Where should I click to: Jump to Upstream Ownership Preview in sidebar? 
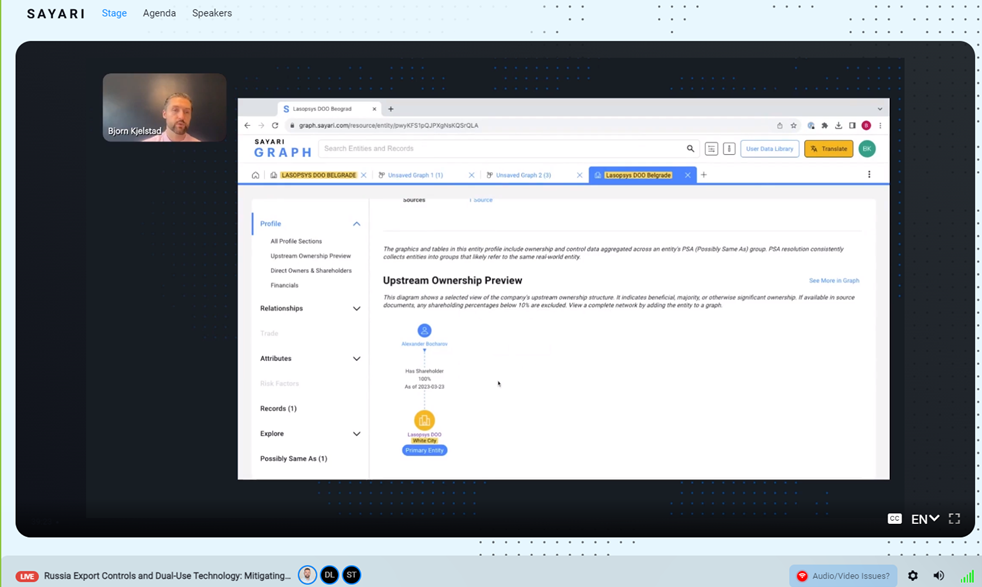tap(311, 256)
